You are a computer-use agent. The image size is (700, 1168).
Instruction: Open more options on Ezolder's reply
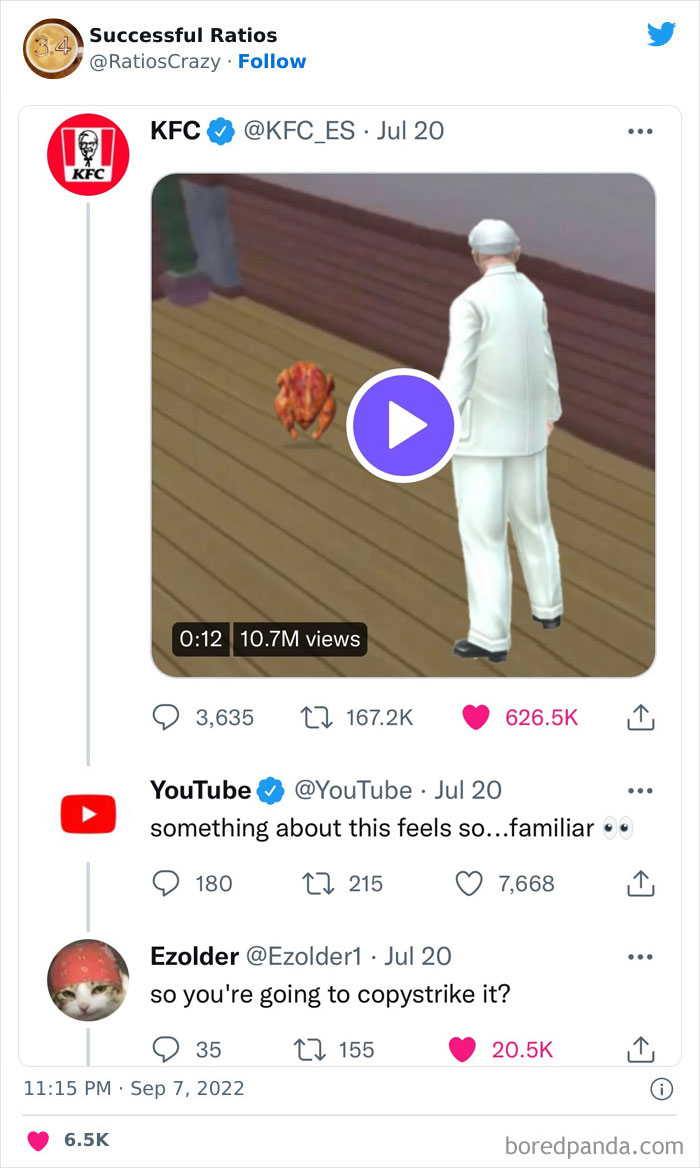coord(640,957)
